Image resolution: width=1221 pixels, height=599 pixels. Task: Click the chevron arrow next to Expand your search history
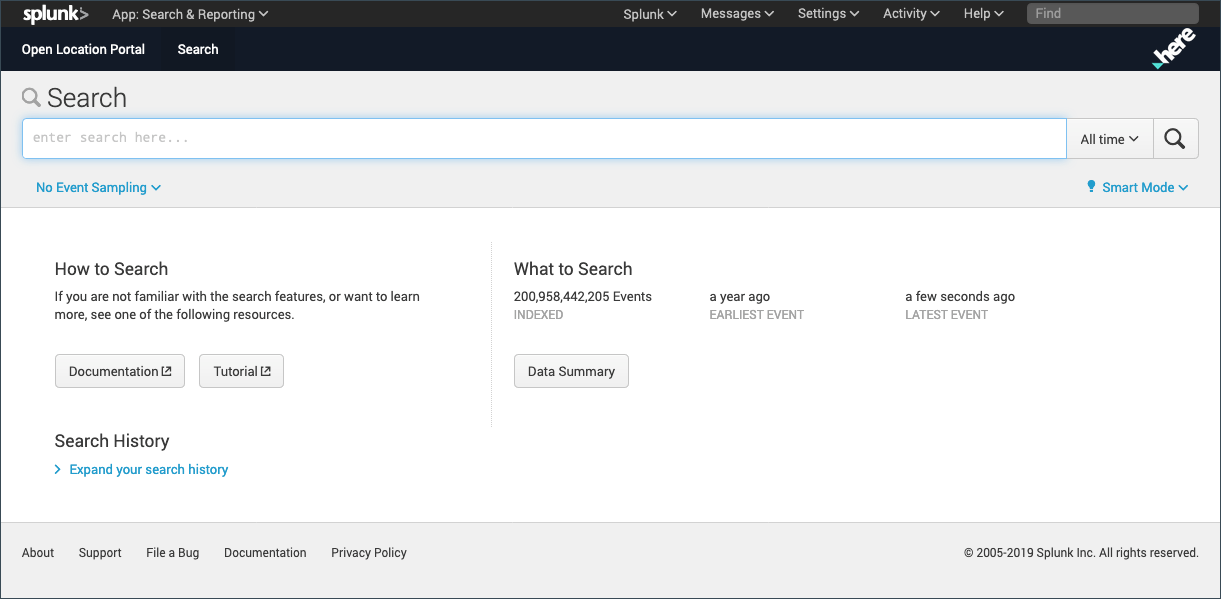coord(58,469)
